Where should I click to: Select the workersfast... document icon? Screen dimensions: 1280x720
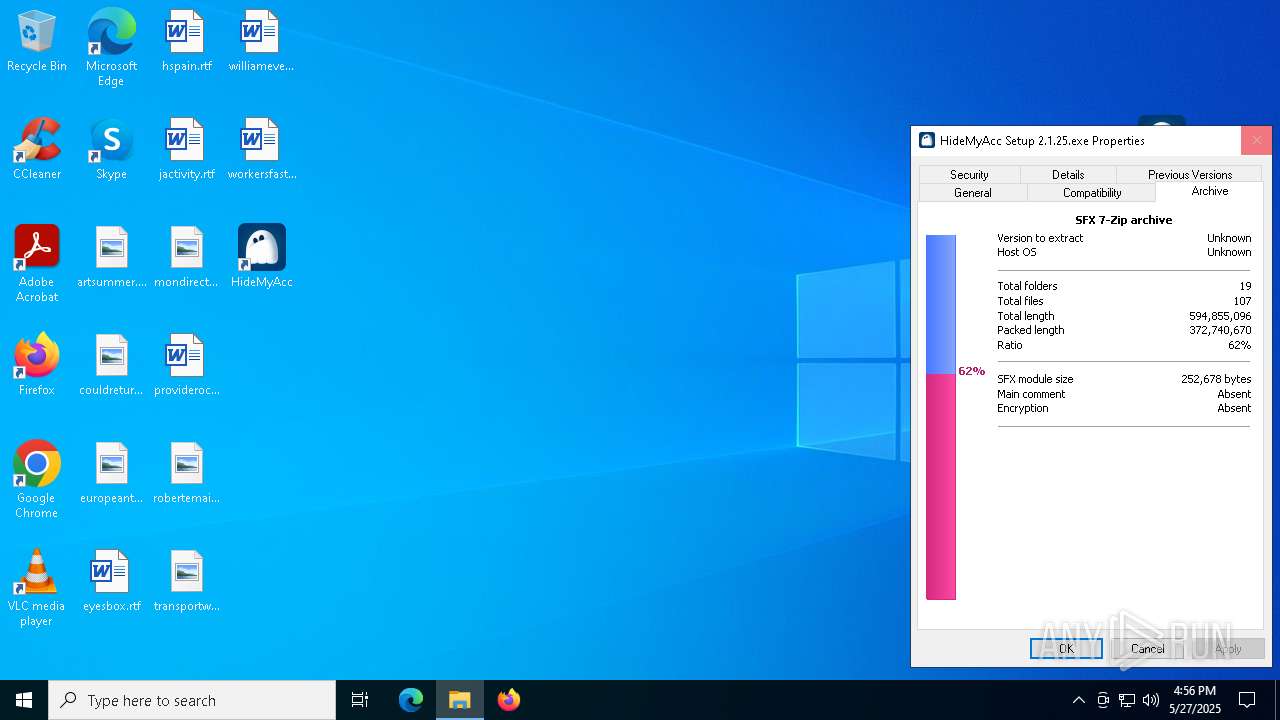click(x=261, y=150)
